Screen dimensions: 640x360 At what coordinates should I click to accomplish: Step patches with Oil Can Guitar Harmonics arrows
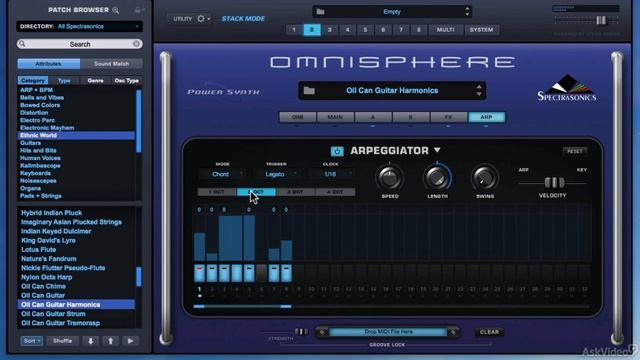click(x=479, y=91)
